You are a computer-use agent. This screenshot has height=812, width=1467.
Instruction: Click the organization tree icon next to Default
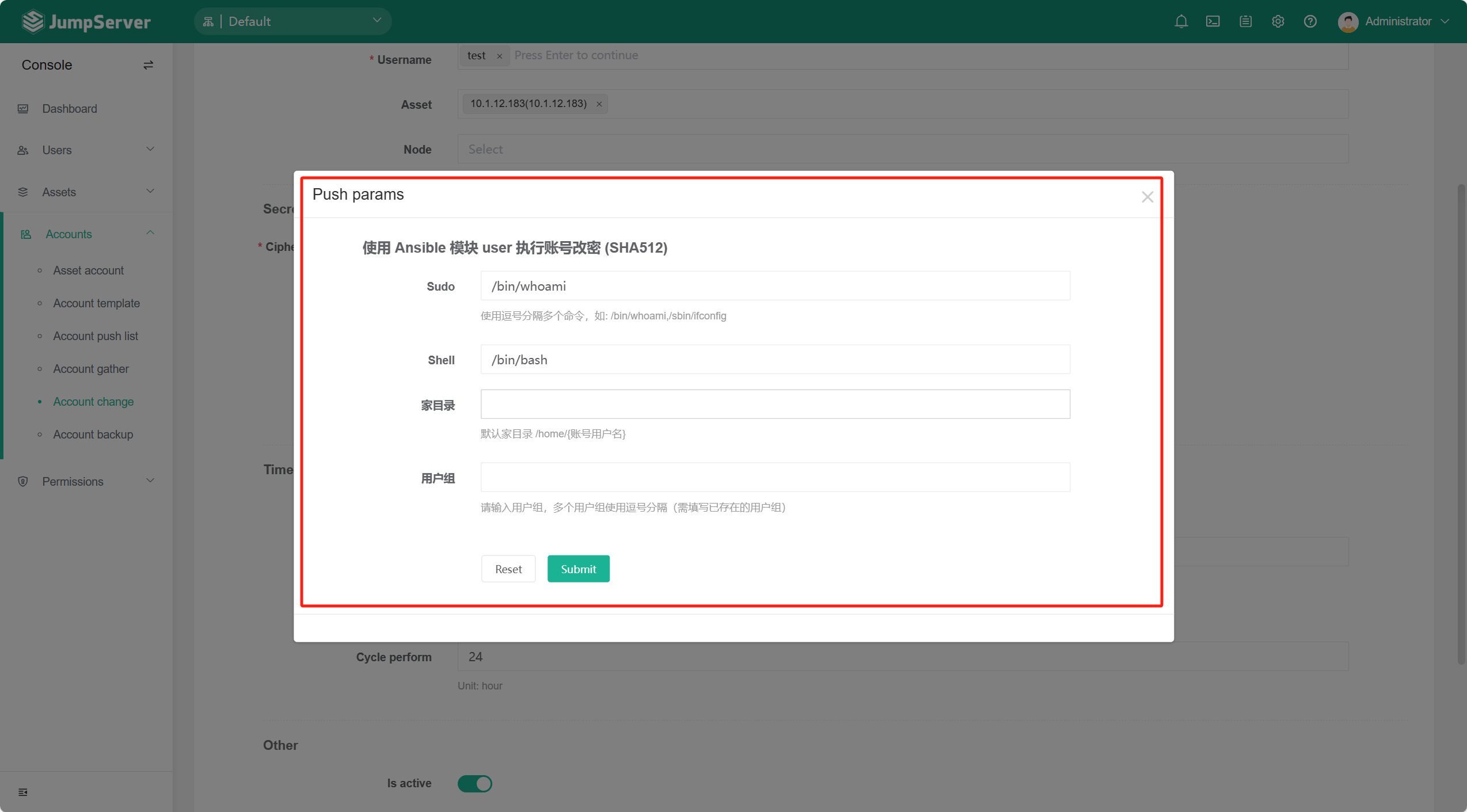click(x=208, y=21)
